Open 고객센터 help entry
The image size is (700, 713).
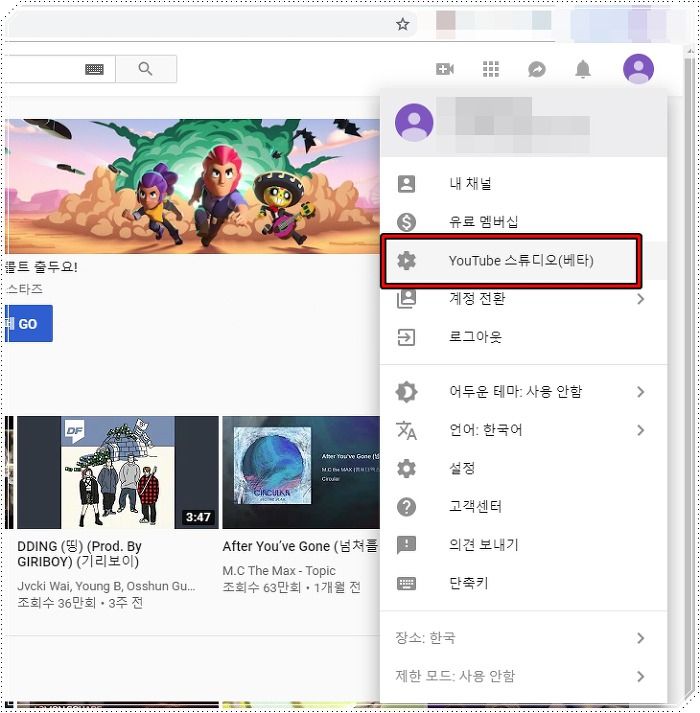(x=523, y=507)
